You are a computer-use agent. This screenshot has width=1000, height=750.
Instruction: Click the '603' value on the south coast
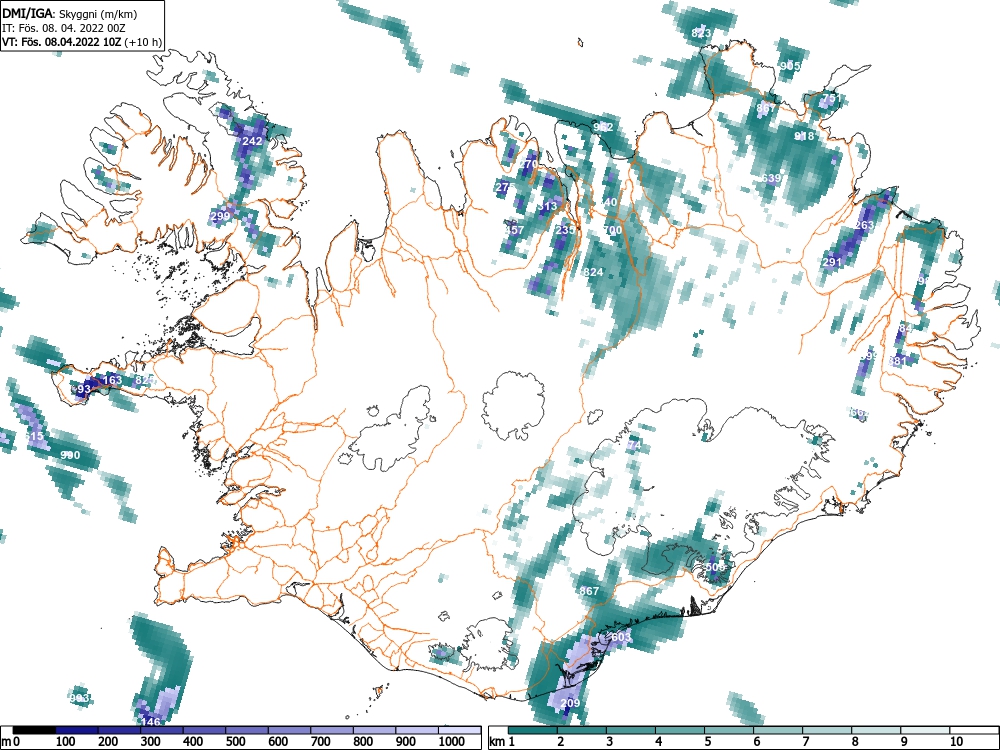pyautogui.click(x=621, y=637)
